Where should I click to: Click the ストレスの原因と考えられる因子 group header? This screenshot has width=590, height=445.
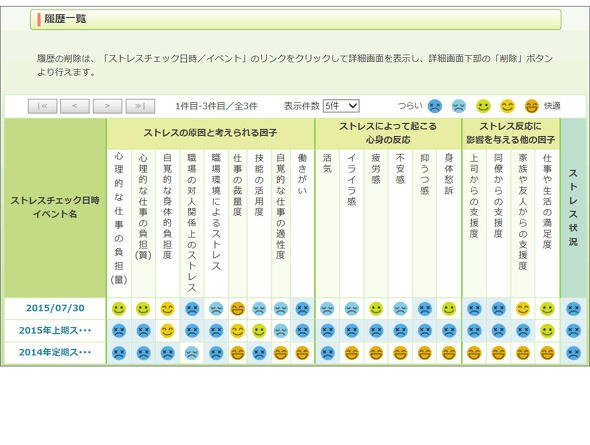[210, 133]
